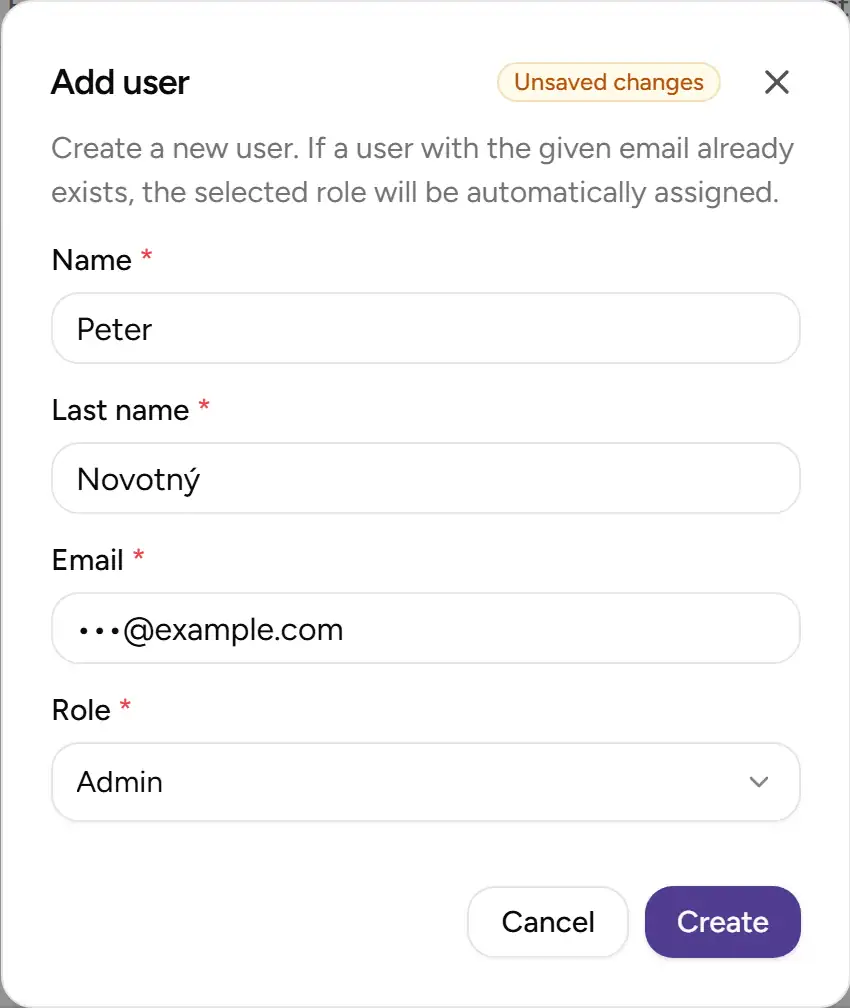Click the Last name field showing Novotný

[x=425, y=478]
